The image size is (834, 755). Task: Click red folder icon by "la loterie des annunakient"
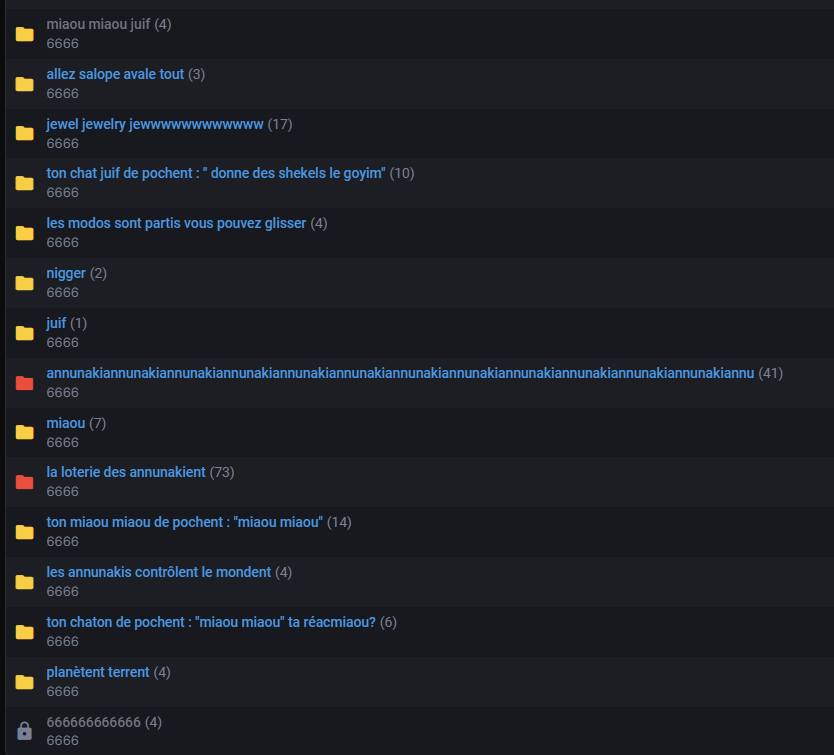(25, 482)
